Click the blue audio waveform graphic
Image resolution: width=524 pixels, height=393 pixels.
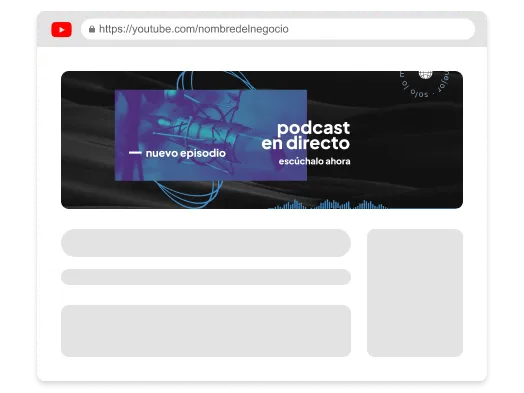pos(329,204)
